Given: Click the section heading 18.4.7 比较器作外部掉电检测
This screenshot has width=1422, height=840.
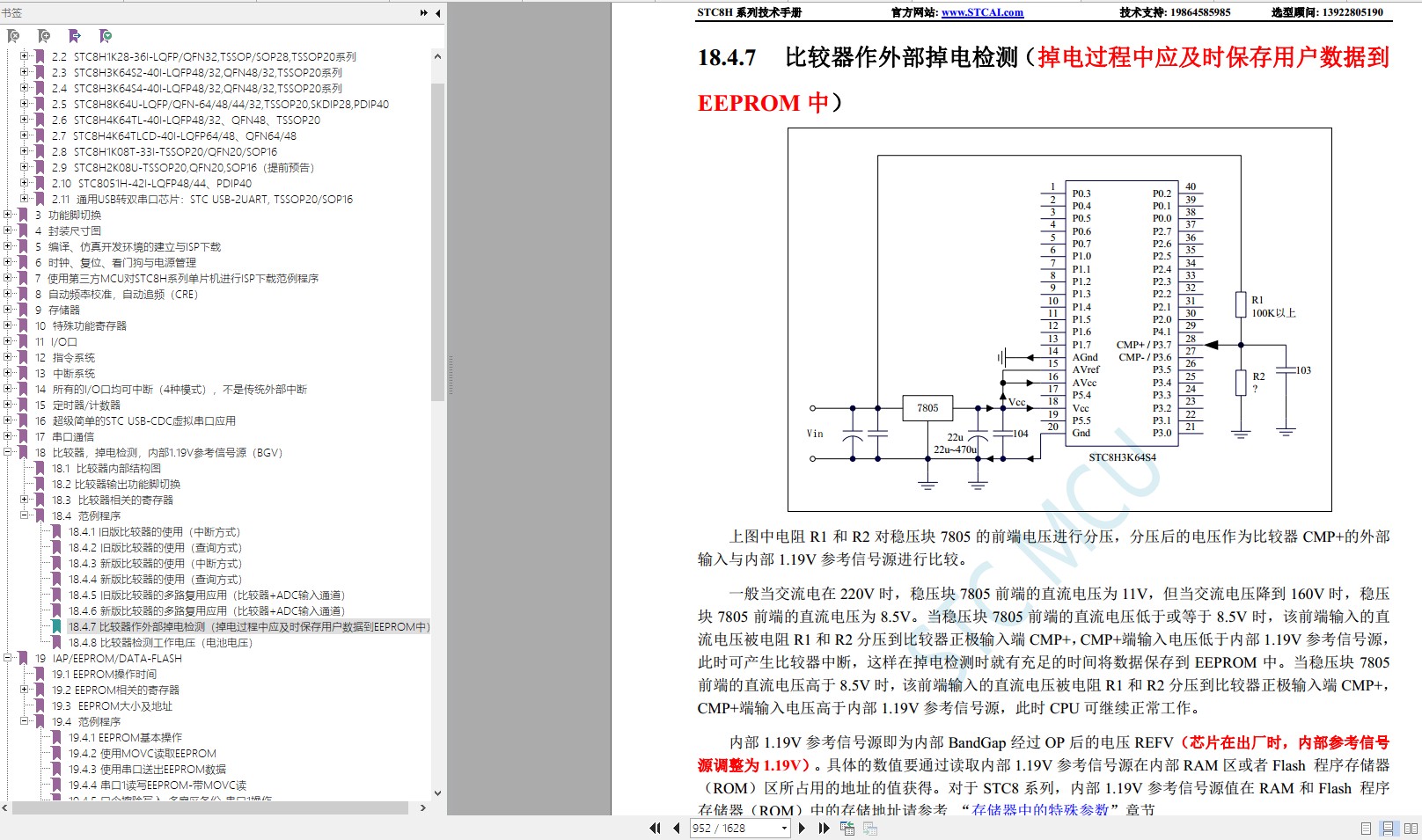Looking at the screenshot, I should point(1043,80).
